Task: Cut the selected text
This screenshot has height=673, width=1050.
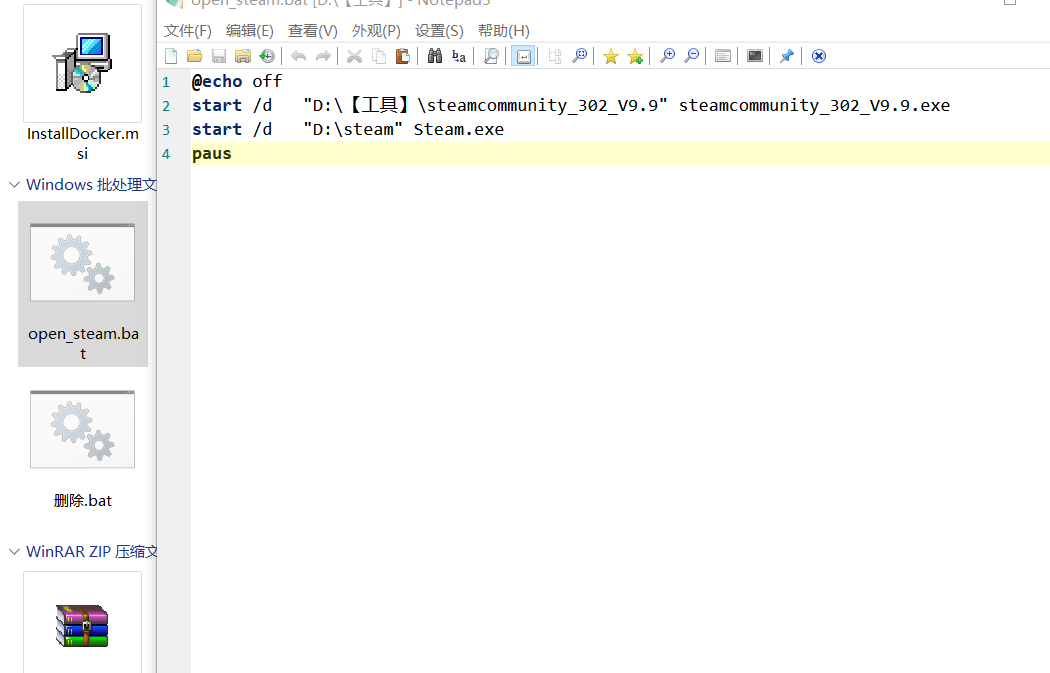Action: coord(354,56)
